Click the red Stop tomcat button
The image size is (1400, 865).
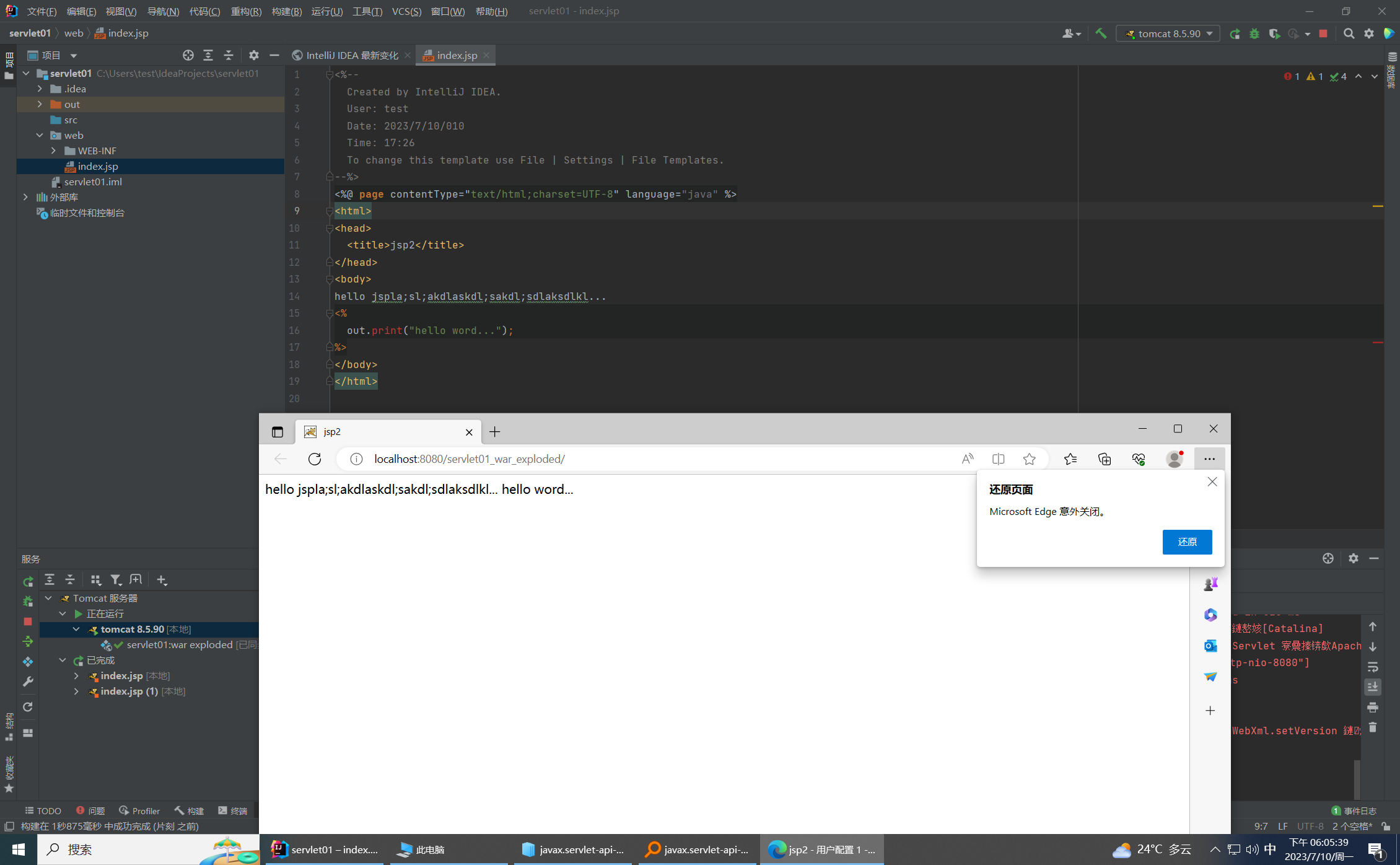1323,33
